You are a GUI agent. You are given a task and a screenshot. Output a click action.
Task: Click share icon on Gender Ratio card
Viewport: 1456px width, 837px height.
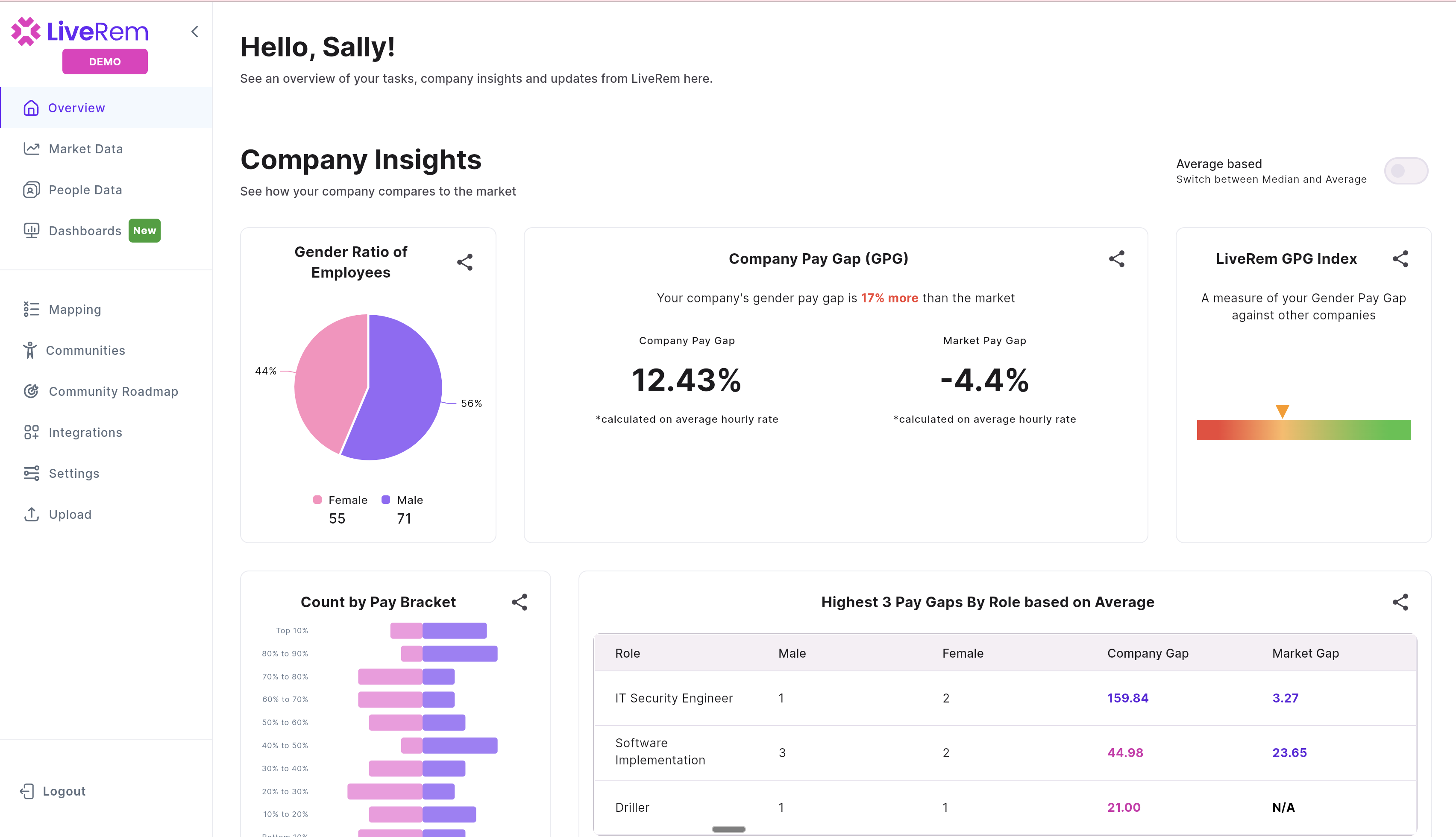pos(465,262)
